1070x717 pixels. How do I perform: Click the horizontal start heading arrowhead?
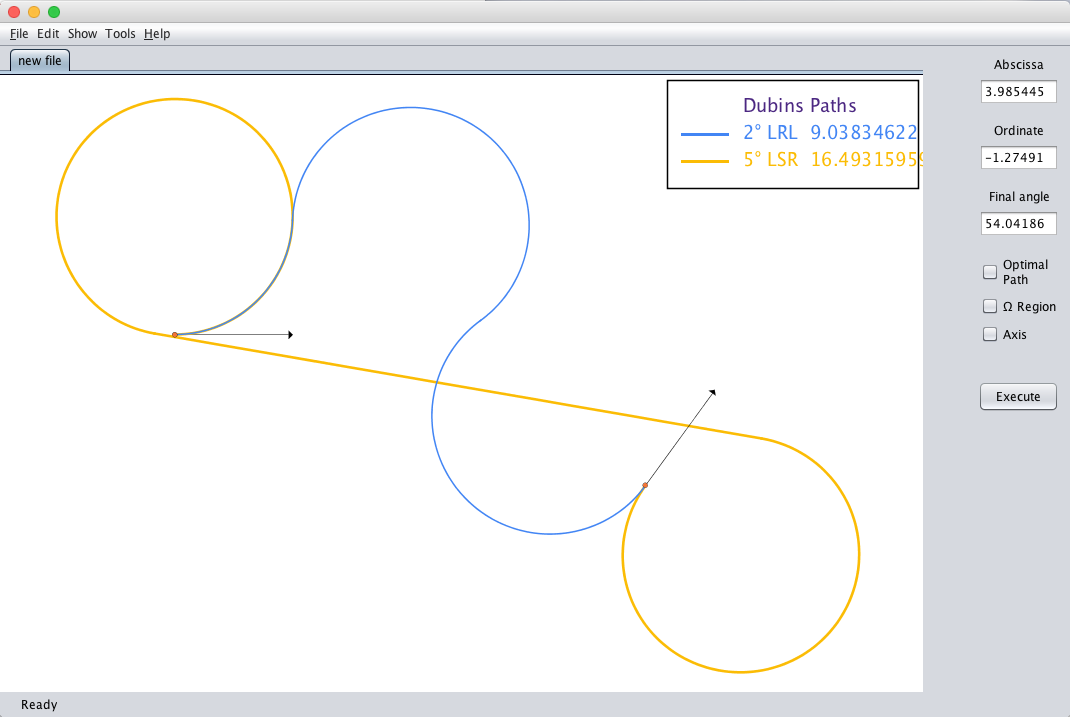290,334
